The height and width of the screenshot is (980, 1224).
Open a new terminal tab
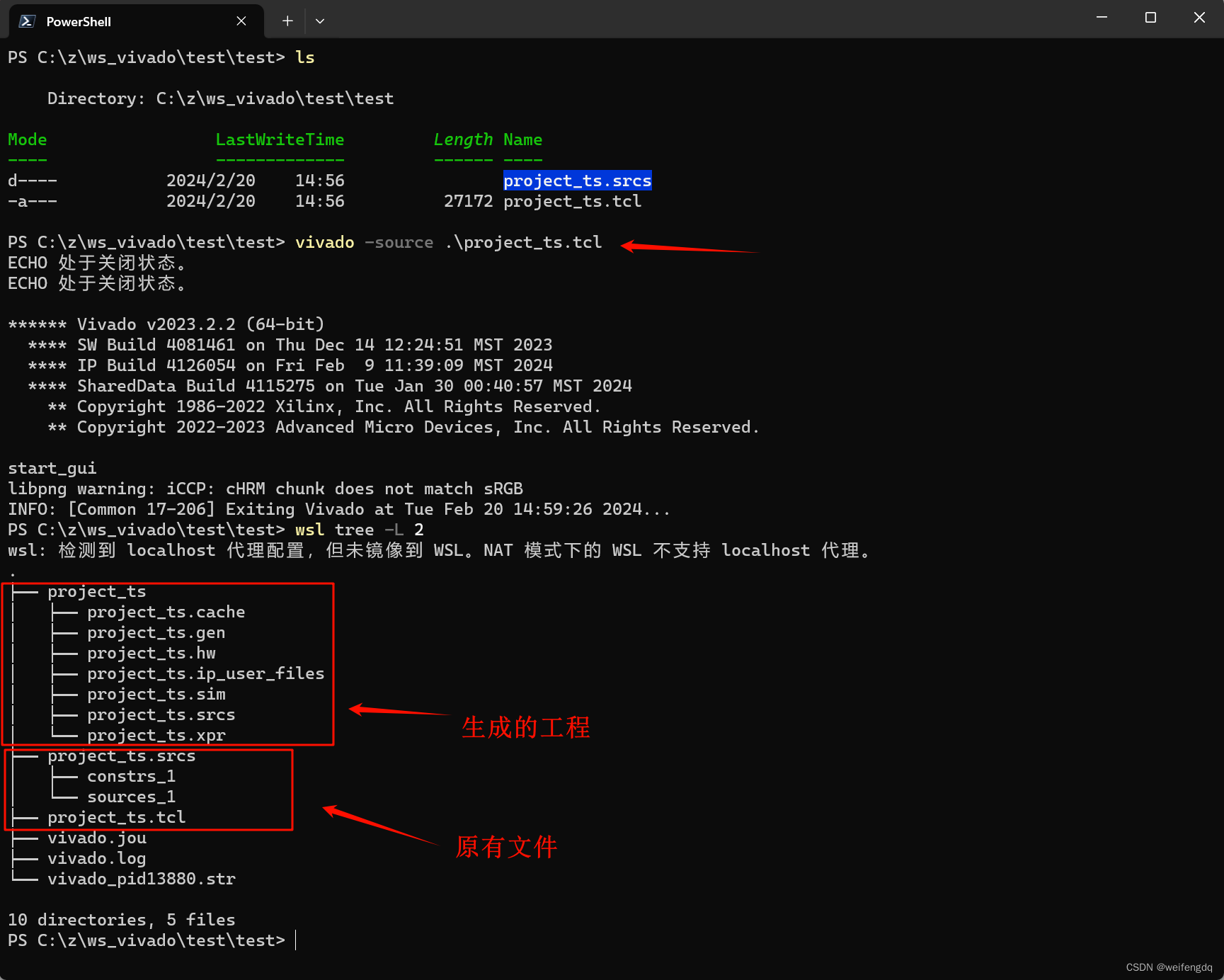pos(287,21)
